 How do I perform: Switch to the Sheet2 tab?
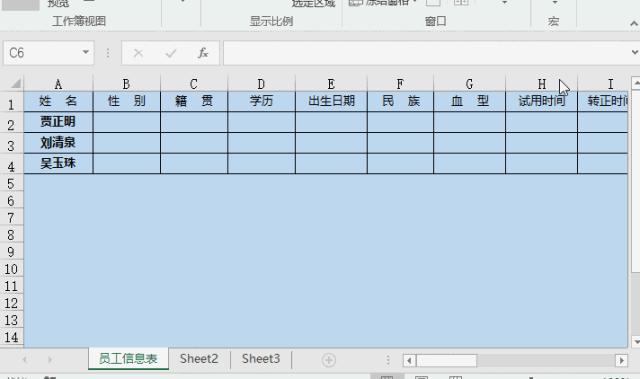coord(199,359)
